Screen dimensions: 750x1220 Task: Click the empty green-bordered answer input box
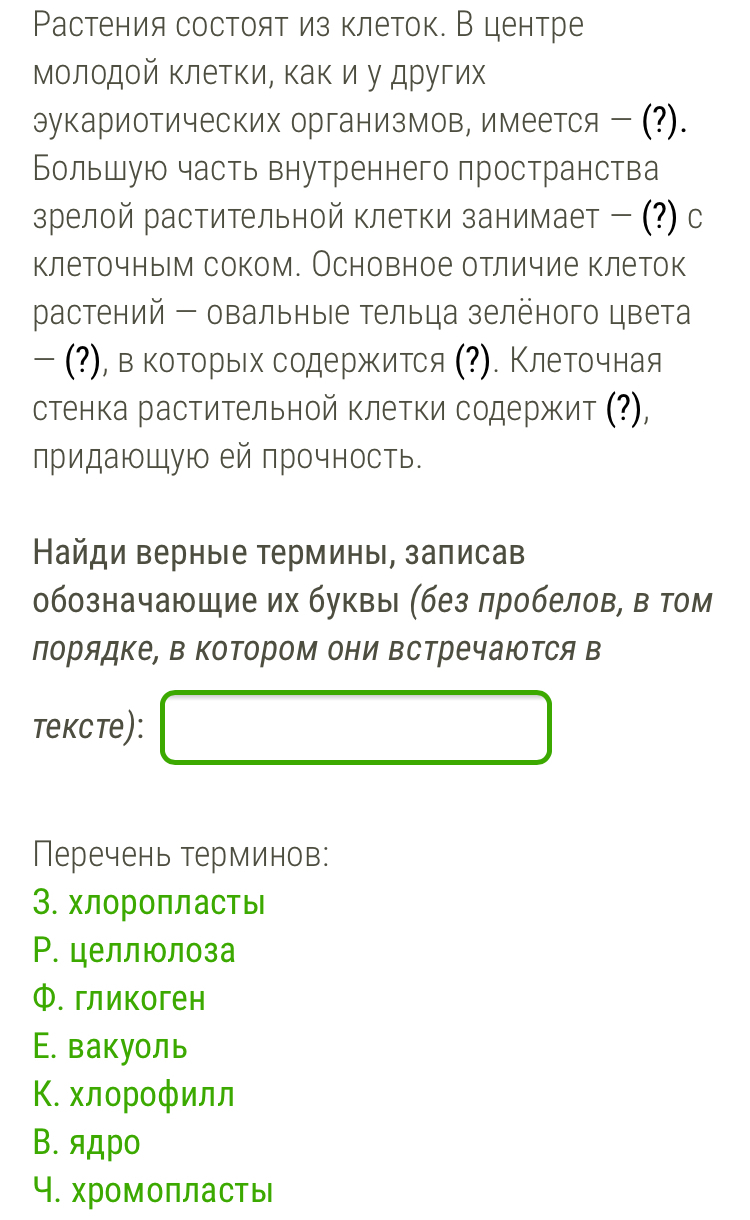357,727
